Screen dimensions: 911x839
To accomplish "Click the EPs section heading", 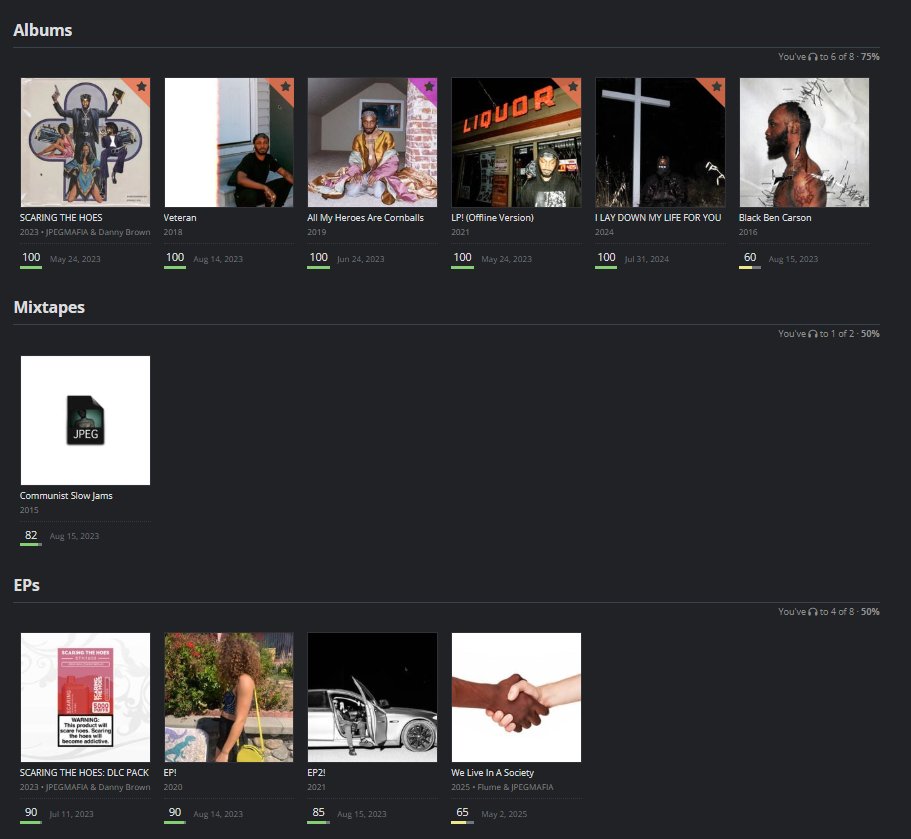I will [x=27, y=585].
